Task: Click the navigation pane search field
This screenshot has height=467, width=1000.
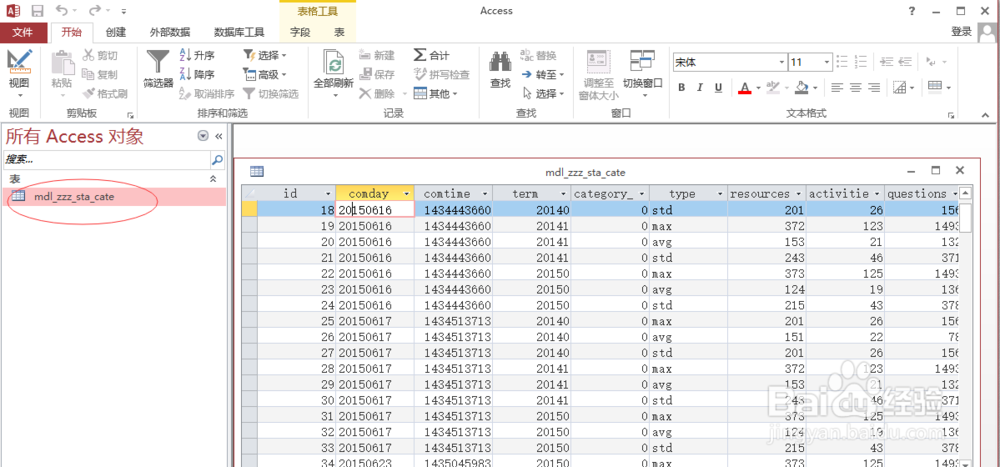Action: pyautogui.click(x=107, y=159)
